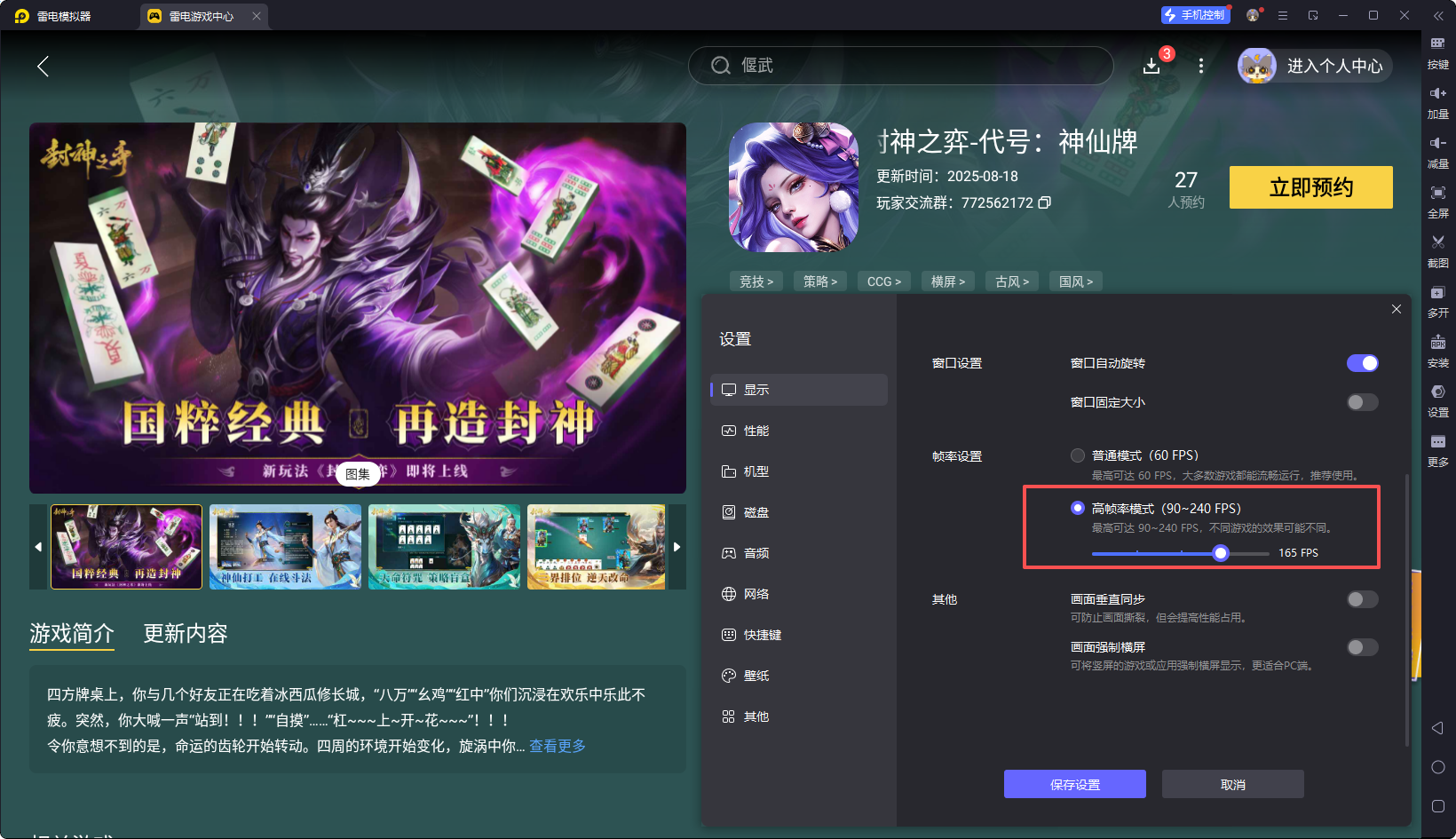This screenshot has height=839, width=1456.
Task: Select 显示 in settings menu
Action: [x=799, y=390]
